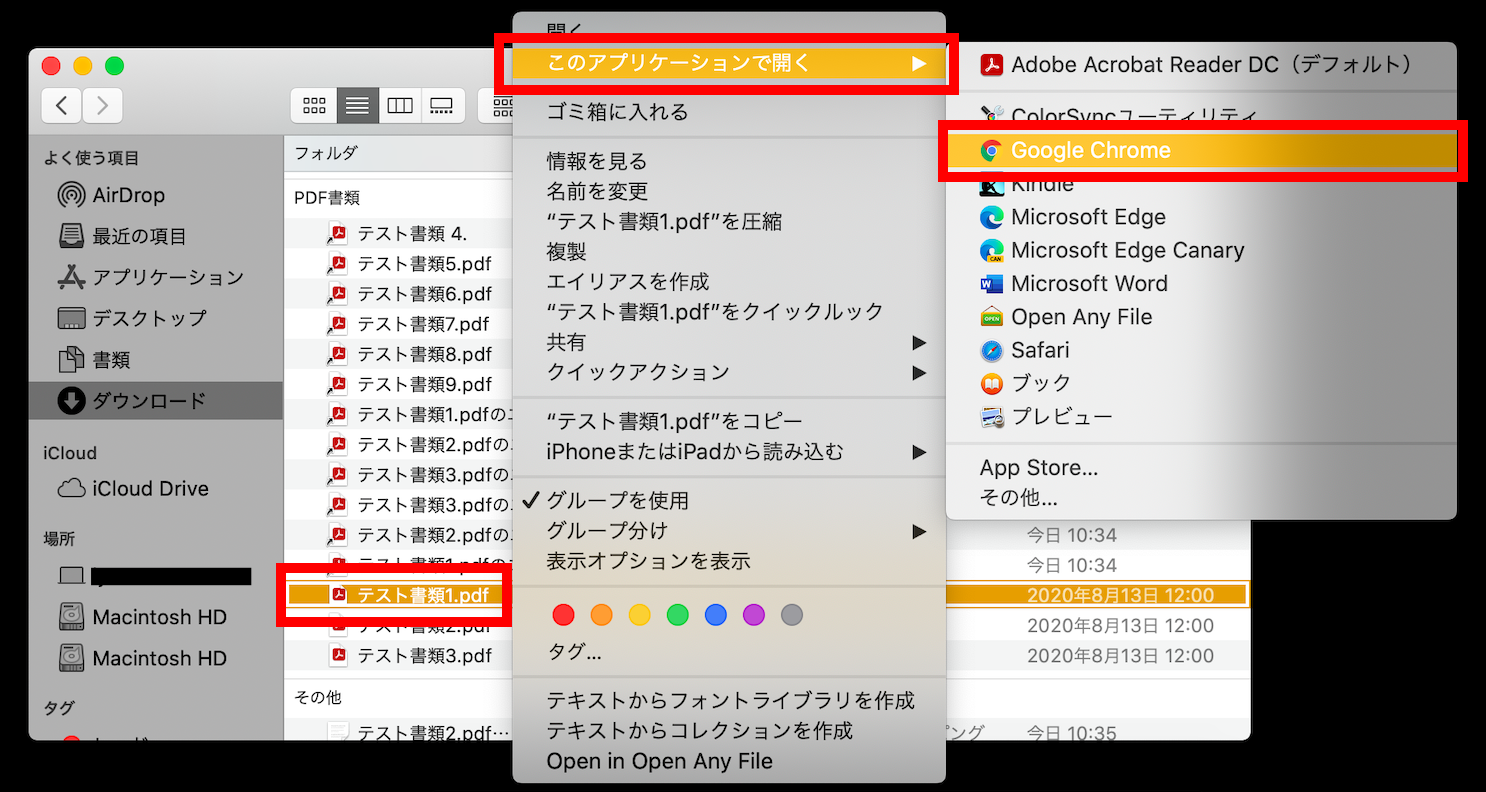Apply the blue tag color
1486x792 pixels.
pos(716,614)
